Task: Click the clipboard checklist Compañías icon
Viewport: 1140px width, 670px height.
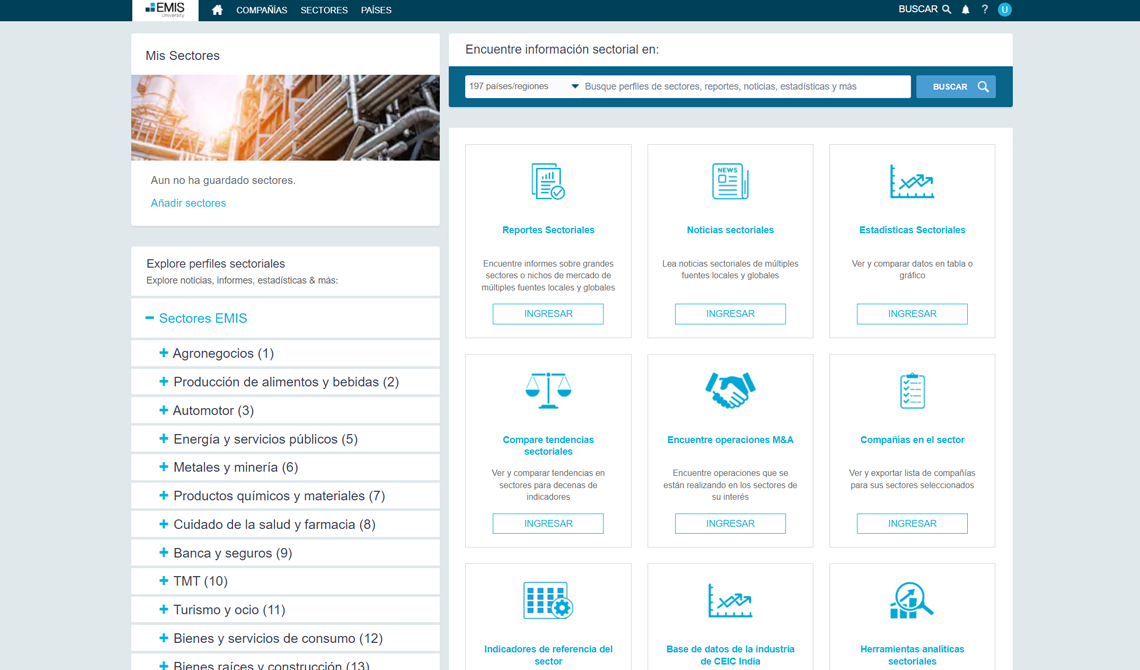Action: [912, 391]
